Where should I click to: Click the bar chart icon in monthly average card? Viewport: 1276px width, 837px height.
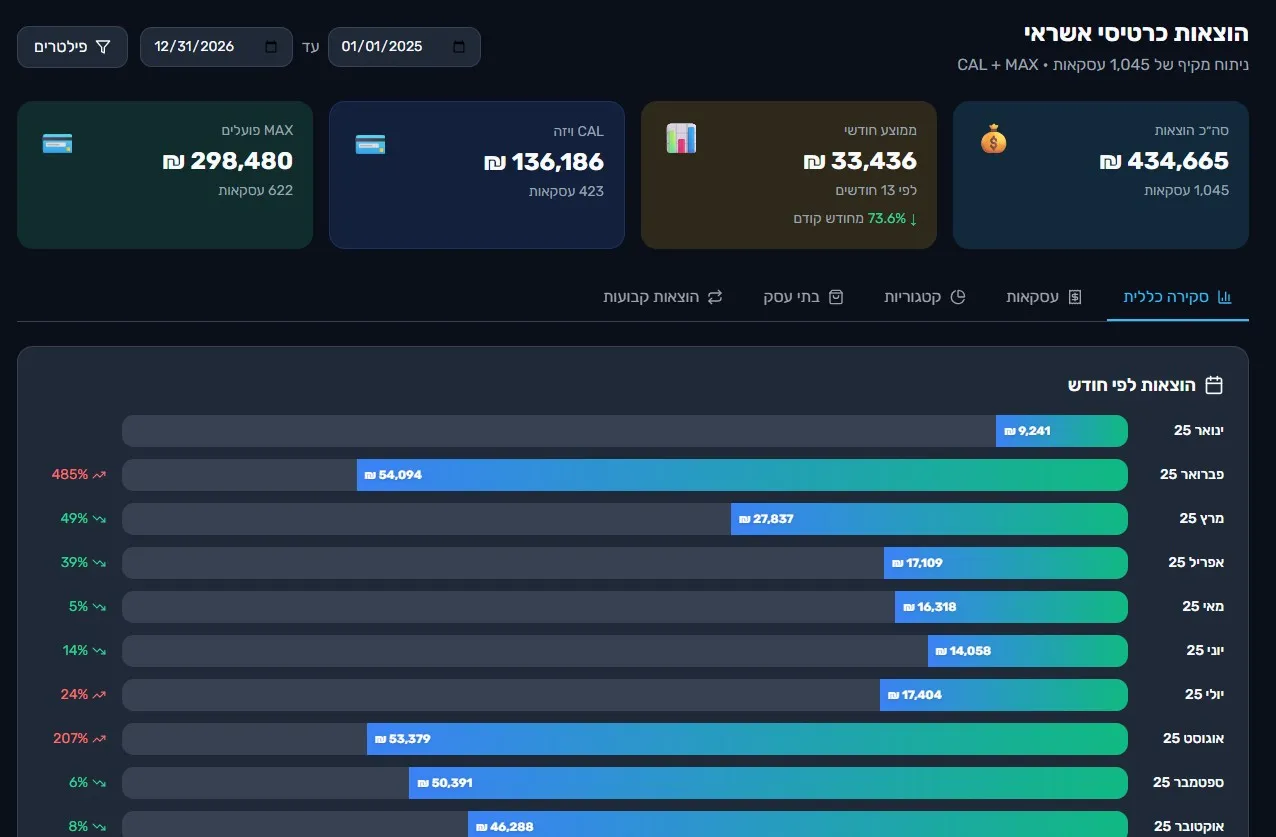click(681, 139)
